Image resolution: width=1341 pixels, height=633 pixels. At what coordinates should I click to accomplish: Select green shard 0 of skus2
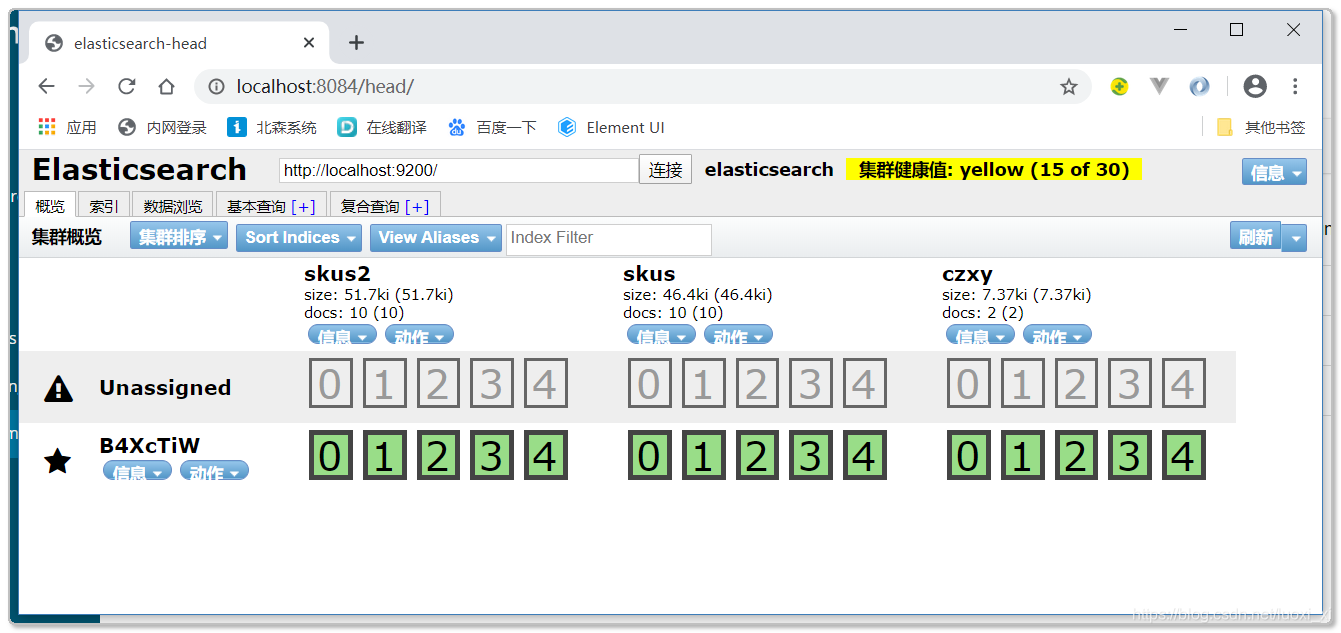tap(331, 456)
